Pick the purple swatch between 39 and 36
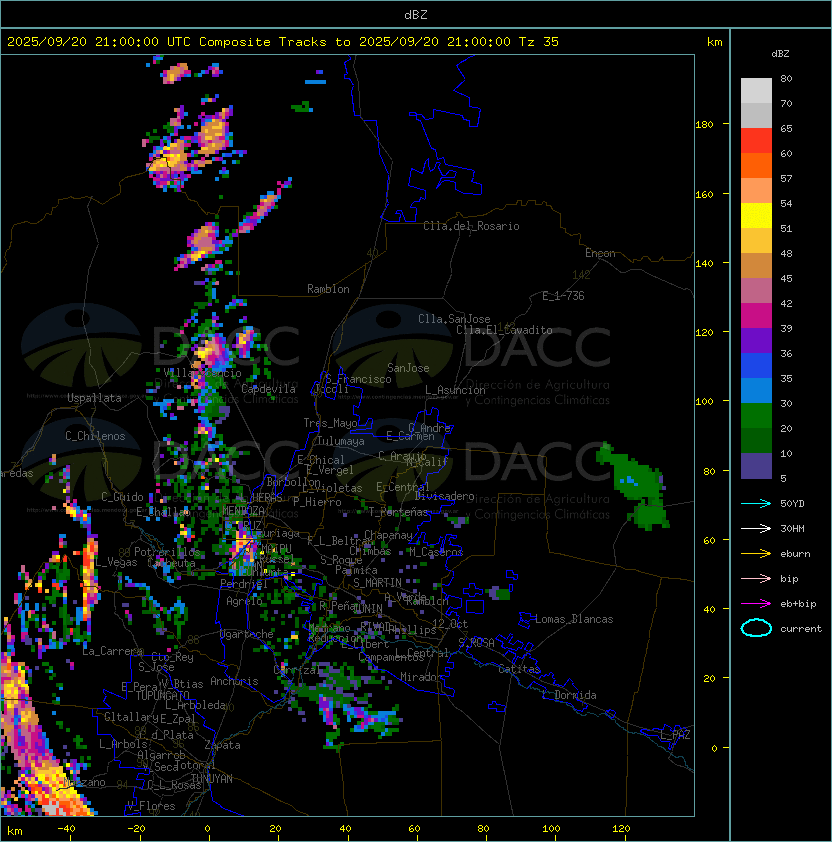The width and height of the screenshot is (832, 842). (756, 340)
